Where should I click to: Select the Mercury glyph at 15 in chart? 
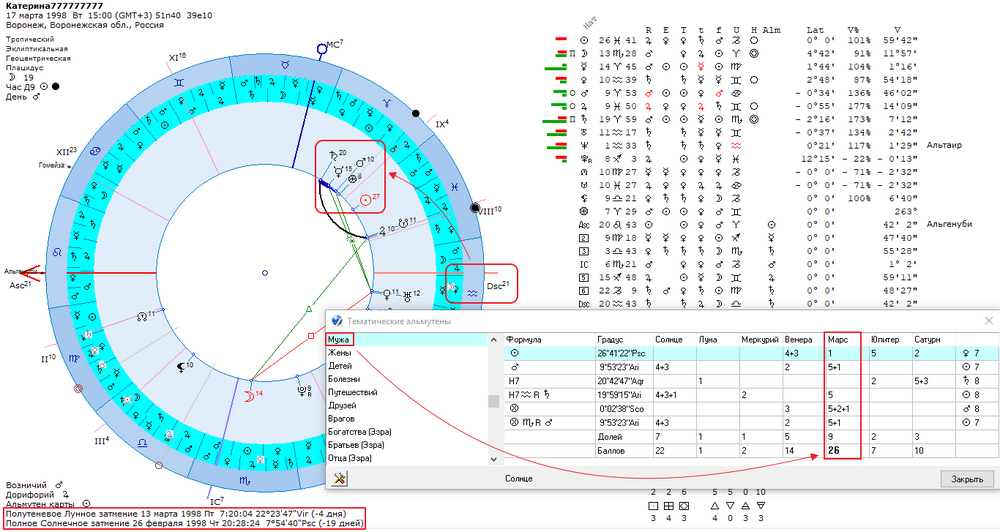tap(339, 171)
